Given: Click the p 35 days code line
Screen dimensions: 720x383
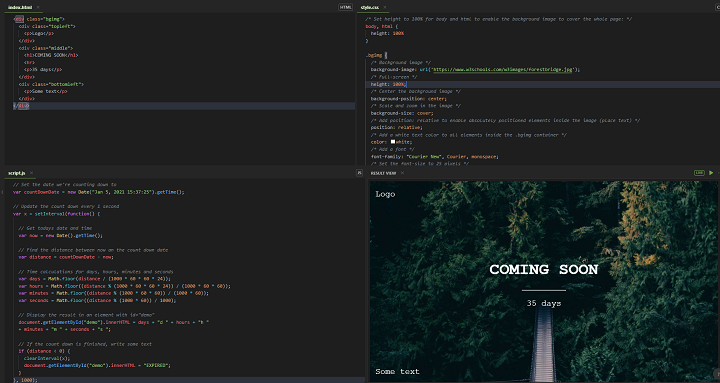Looking at the screenshot, I should pos(43,70).
